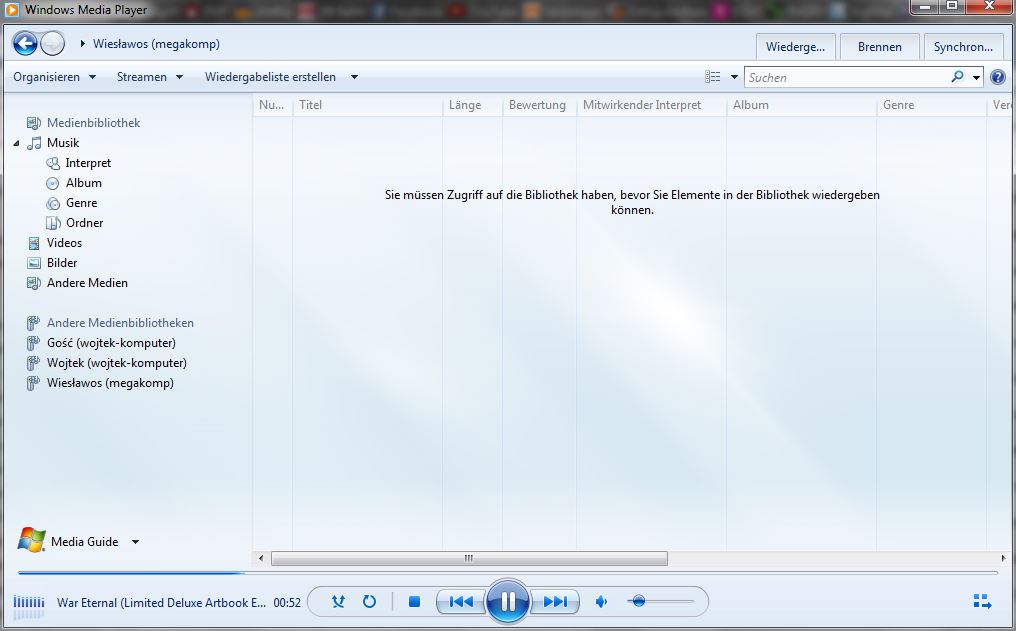Image resolution: width=1016 pixels, height=631 pixels.
Task: Open the Organisieren dropdown menu
Action: tap(54, 77)
